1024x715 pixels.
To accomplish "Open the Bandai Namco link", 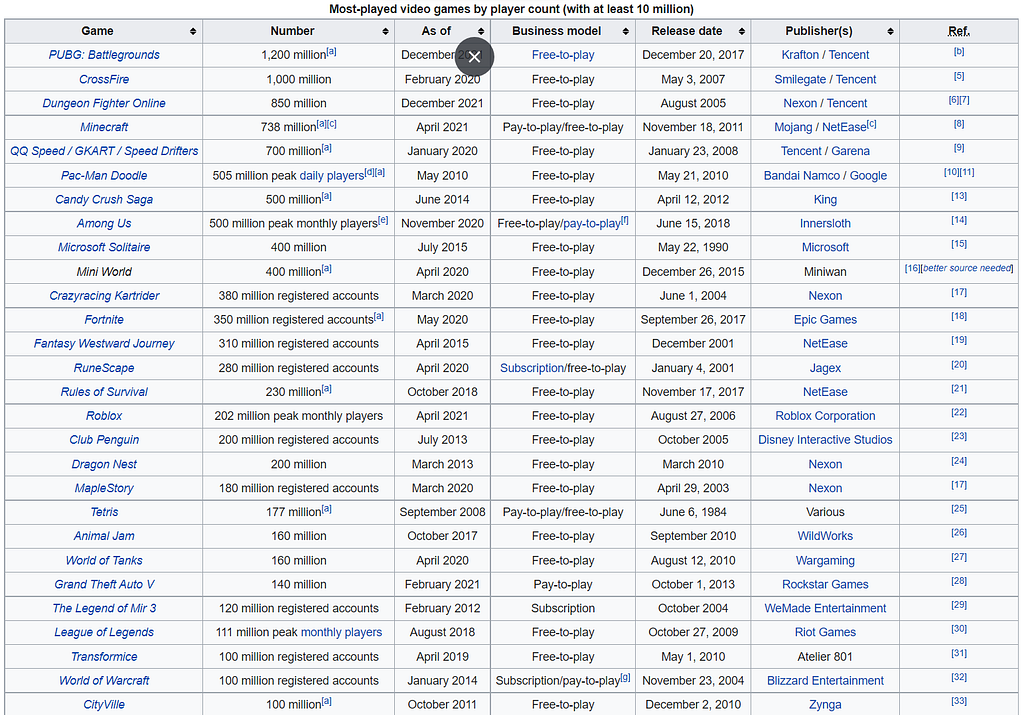I will click(802, 176).
